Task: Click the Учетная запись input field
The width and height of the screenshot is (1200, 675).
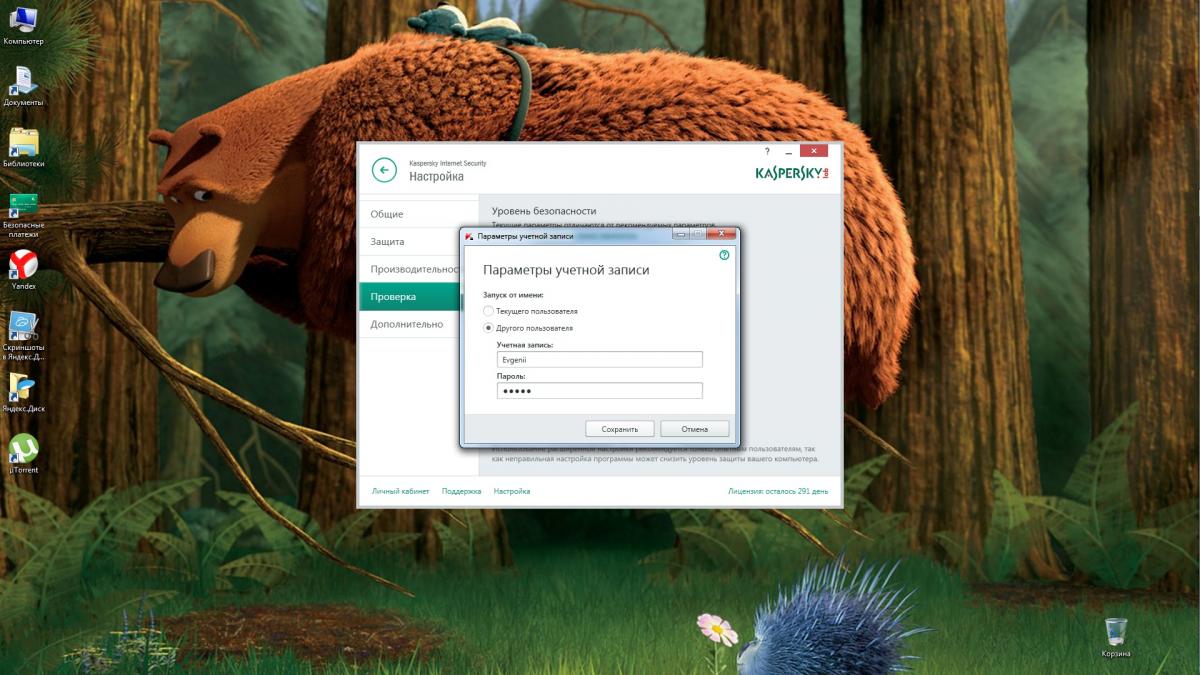Action: (599, 360)
